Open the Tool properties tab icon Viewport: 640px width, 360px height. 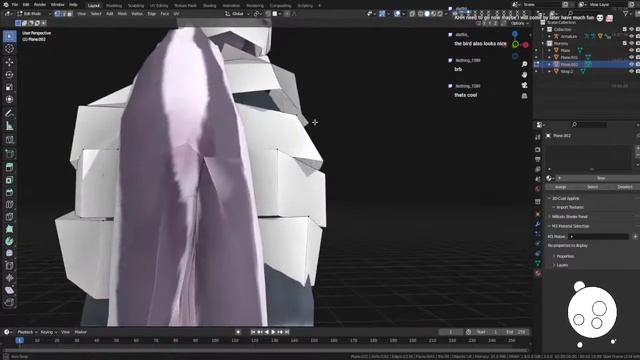tap(538, 138)
